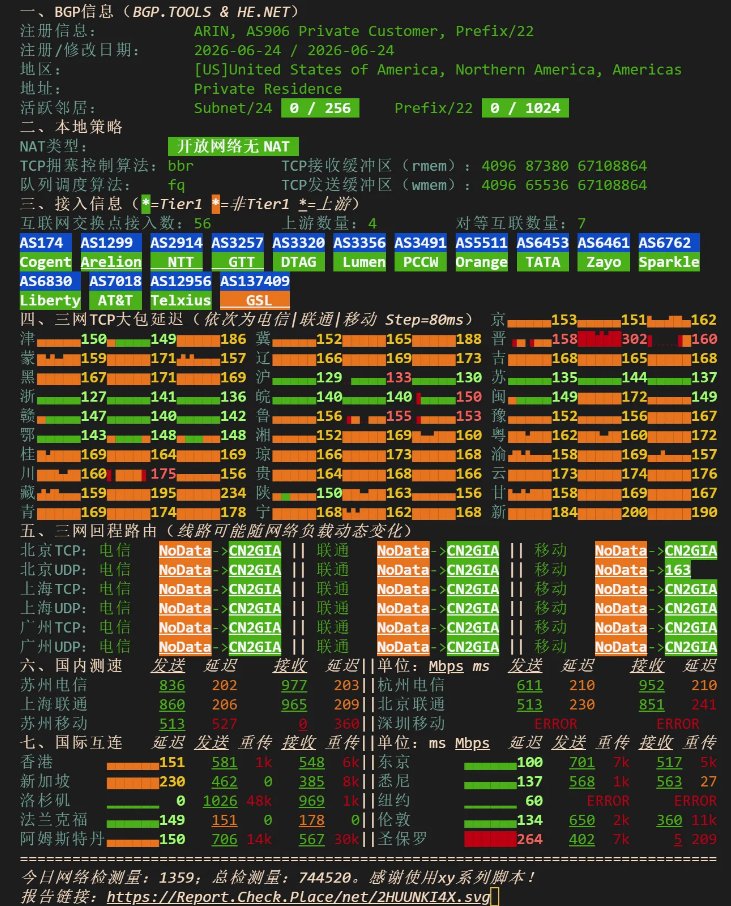731x906 pixels.
Task: Click the AS1299 badge
Action: coord(111,243)
